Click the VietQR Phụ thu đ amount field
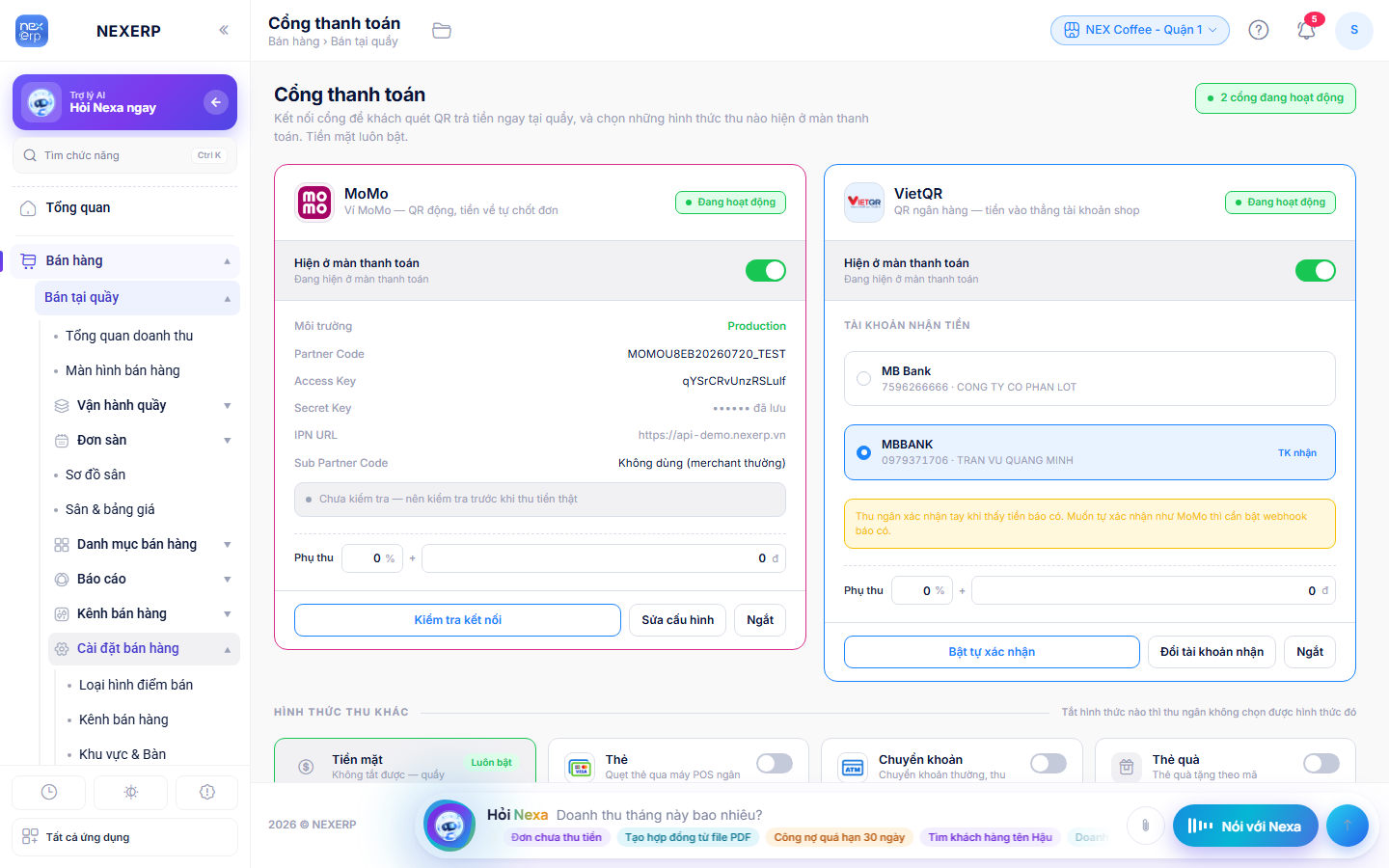 (1154, 590)
